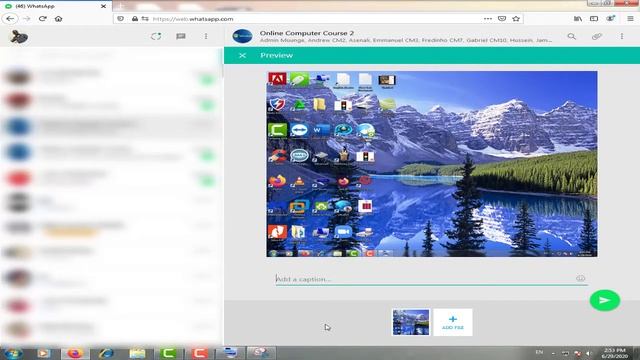Reload the WhatsApp Web page
The image size is (640, 360).
(x=42, y=19)
